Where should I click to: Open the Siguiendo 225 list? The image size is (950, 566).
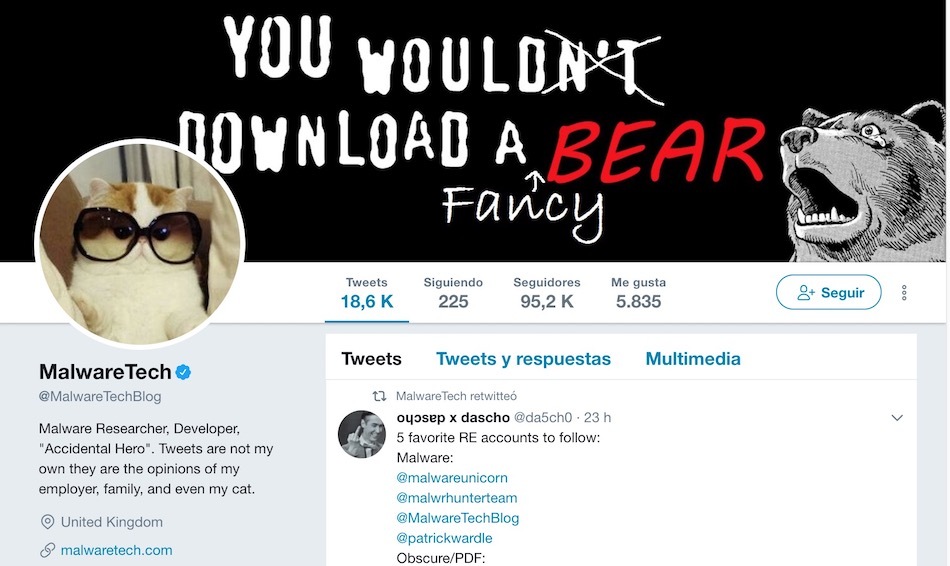click(x=453, y=293)
